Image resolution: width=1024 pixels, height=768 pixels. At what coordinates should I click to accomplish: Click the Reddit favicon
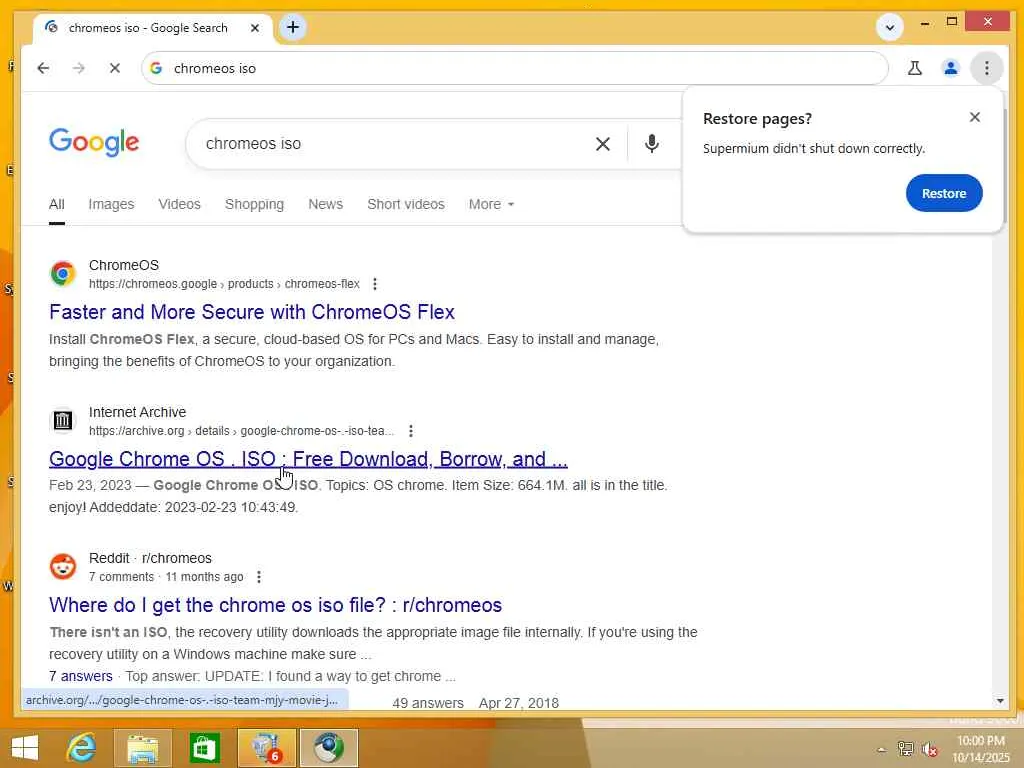click(63, 567)
